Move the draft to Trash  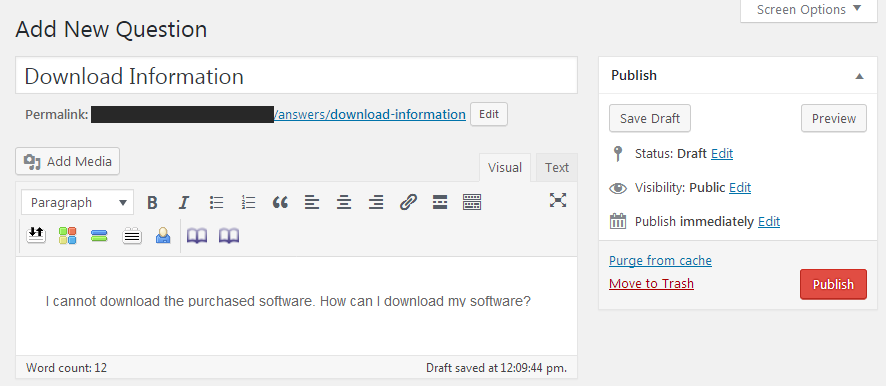(651, 283)
